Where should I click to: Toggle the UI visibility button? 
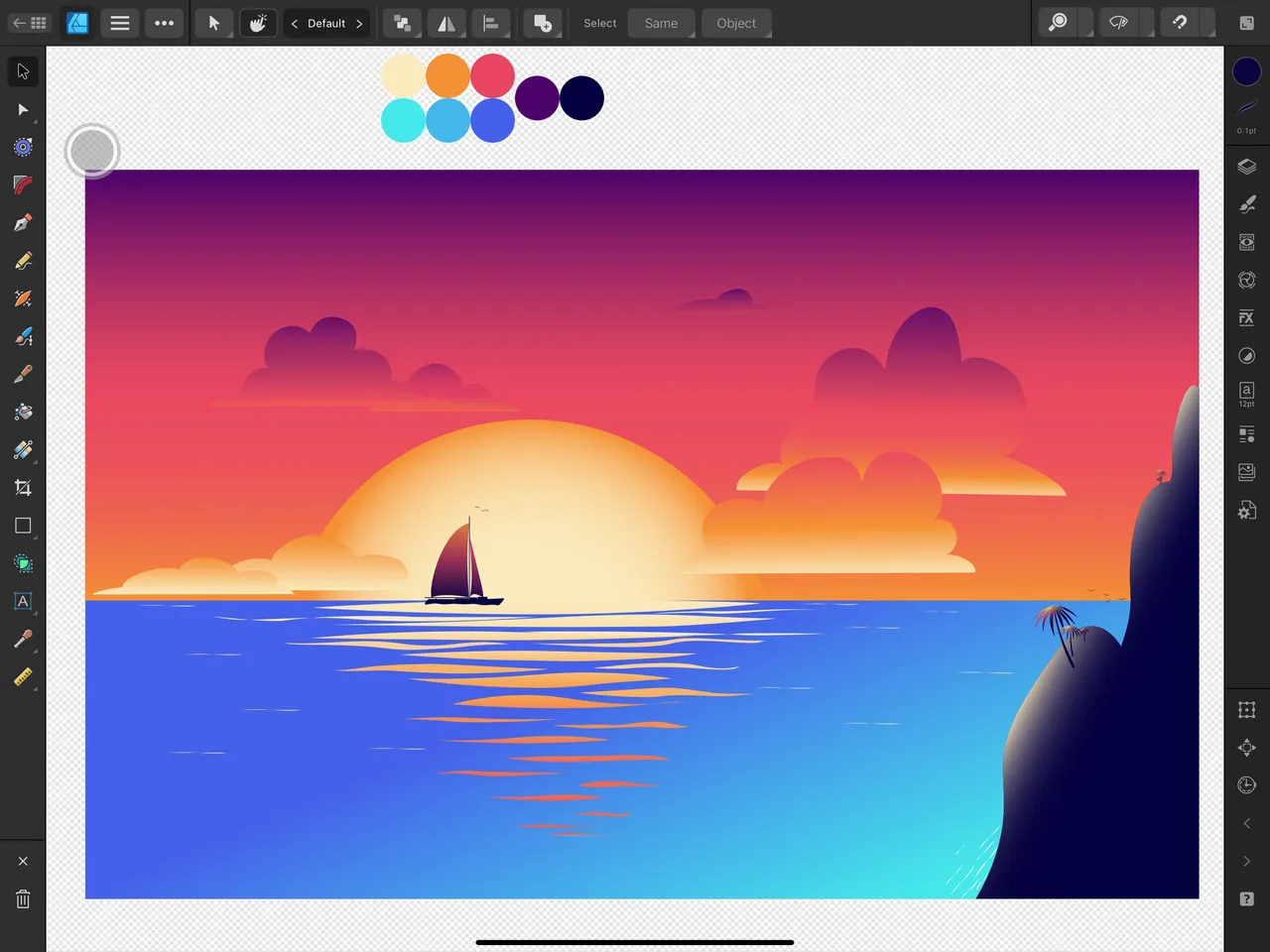click(x=1247, y=23)
